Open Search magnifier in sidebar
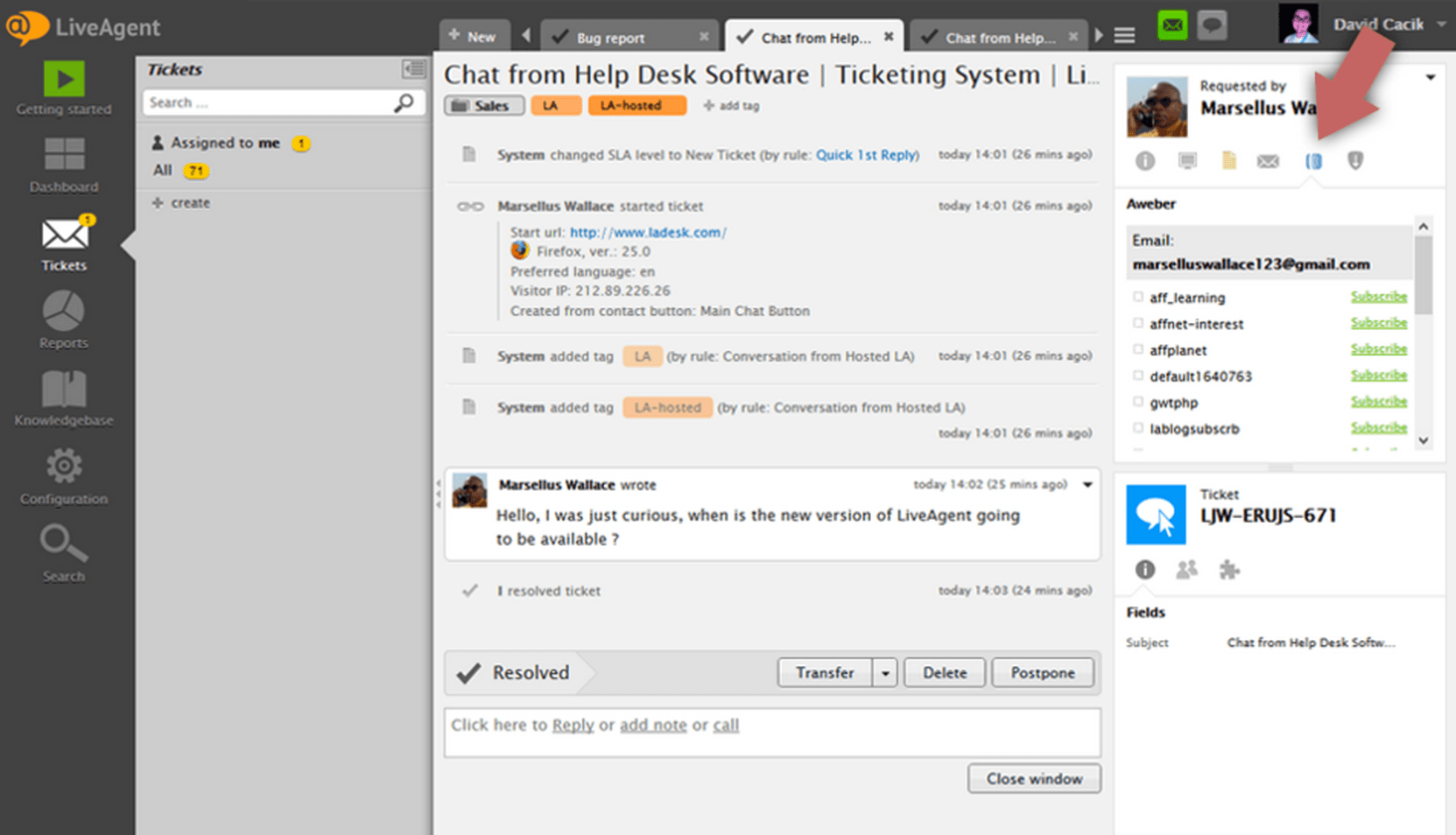This screenshot has width=1456, height=835. pyautogui.click(x=64, y=543)
